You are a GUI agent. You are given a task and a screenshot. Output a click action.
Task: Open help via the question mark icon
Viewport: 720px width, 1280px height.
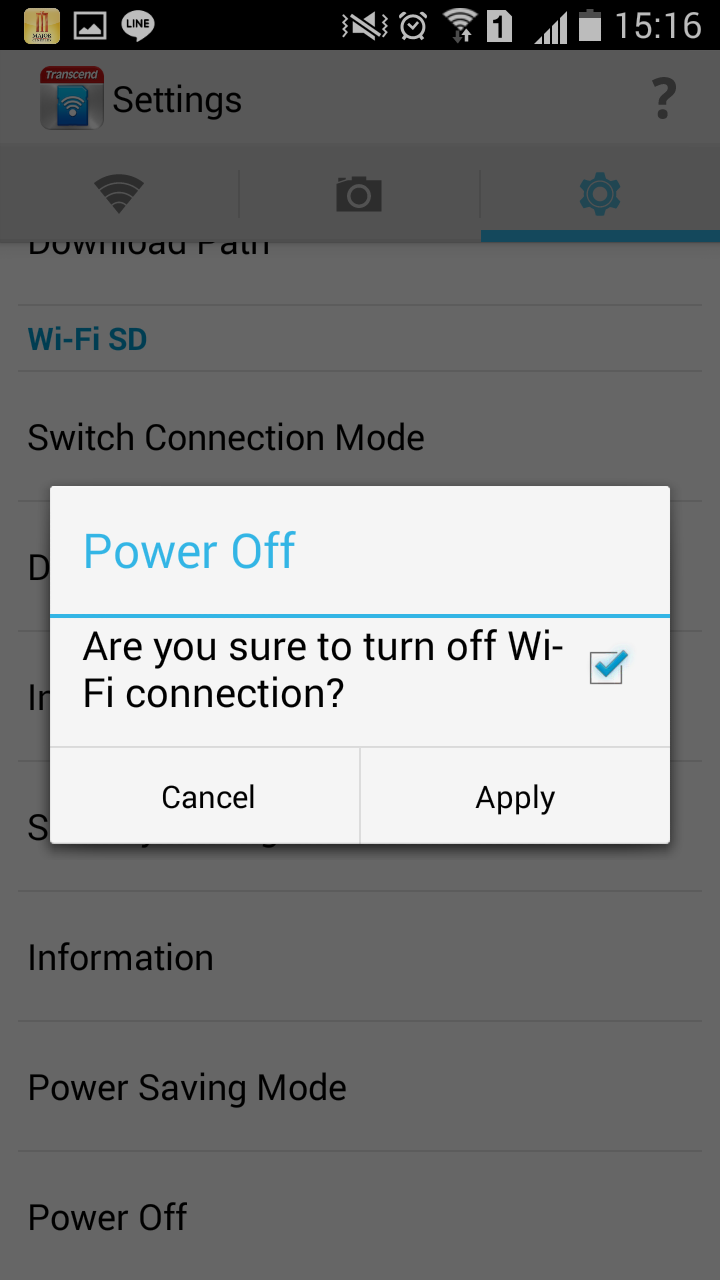[x=663, y=99]
